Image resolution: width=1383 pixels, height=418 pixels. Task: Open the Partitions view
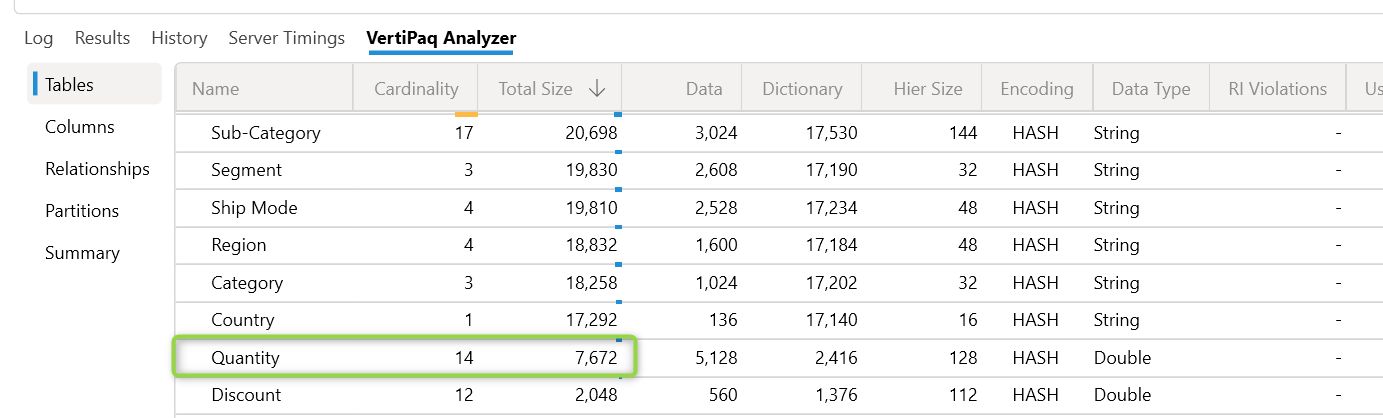pyautogui.click(x=82, y=211)
